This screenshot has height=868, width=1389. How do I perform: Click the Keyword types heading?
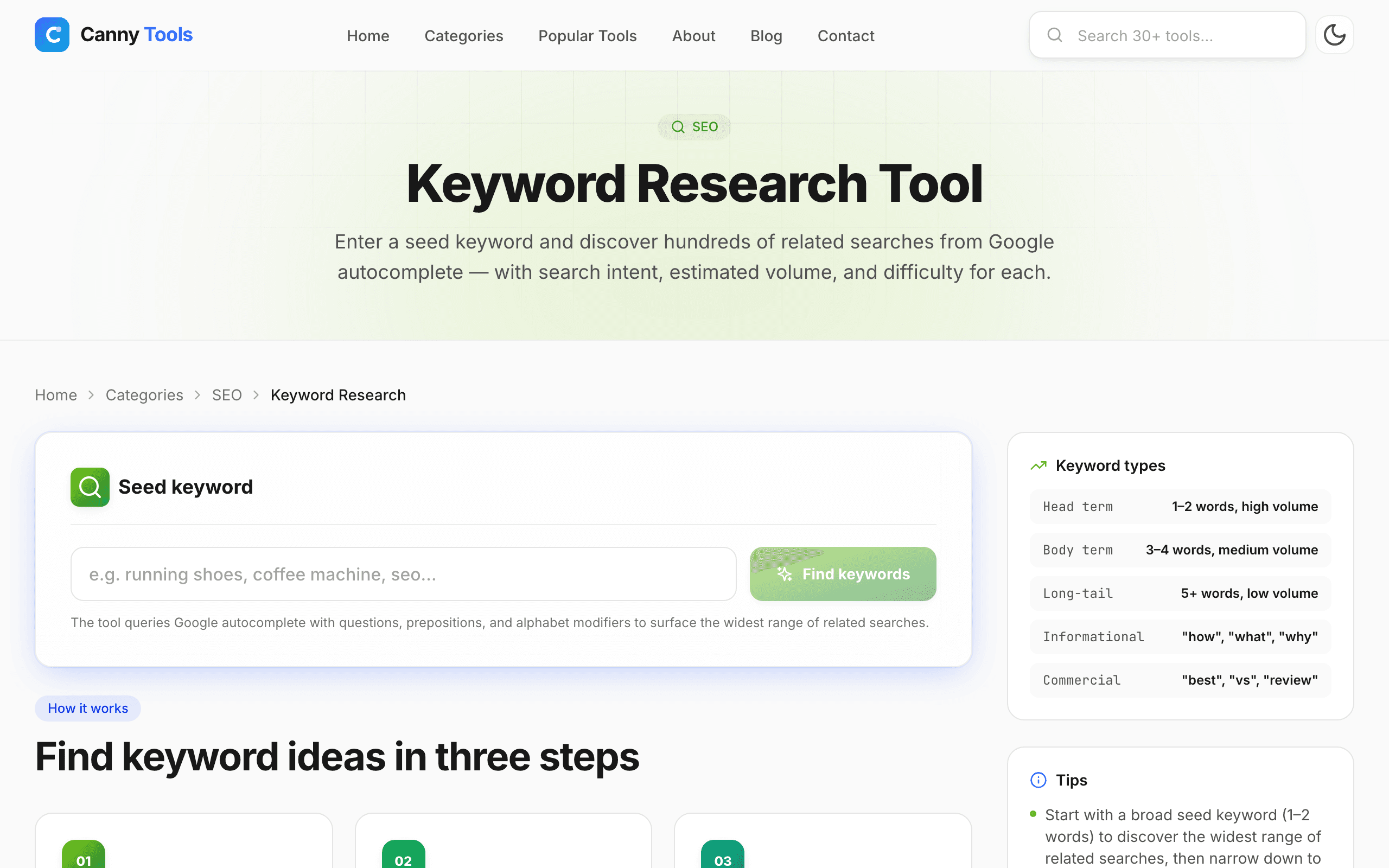pos(1110,465)
